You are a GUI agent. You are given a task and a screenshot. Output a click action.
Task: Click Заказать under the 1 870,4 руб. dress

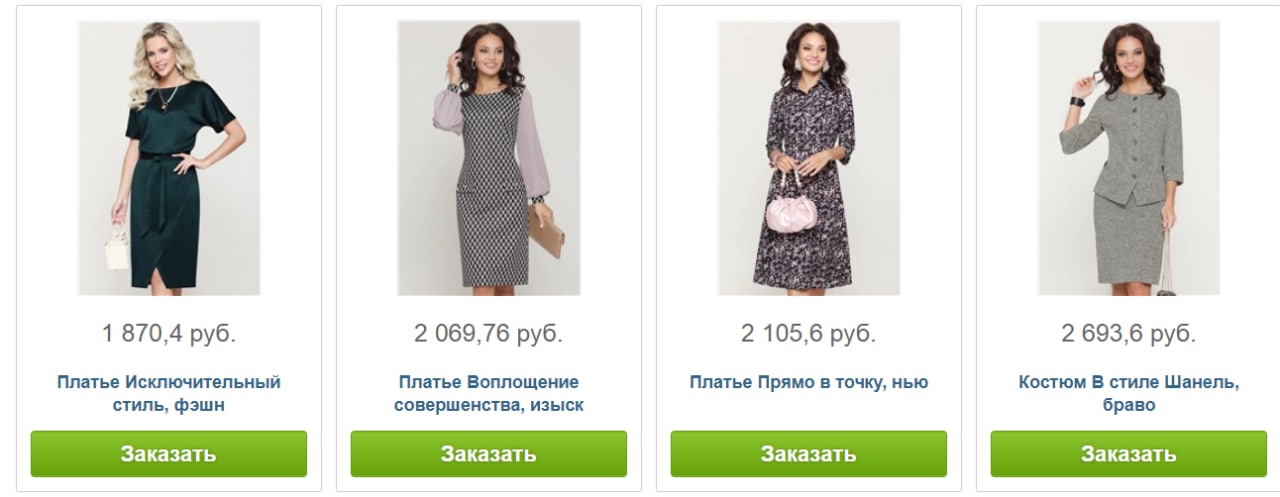[169, 454]
